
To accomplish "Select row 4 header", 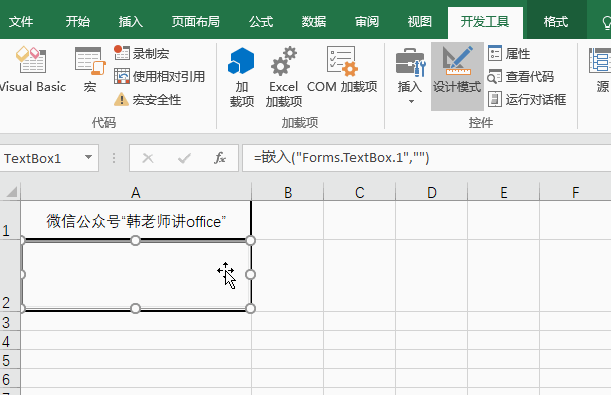I will click(10, 340).
